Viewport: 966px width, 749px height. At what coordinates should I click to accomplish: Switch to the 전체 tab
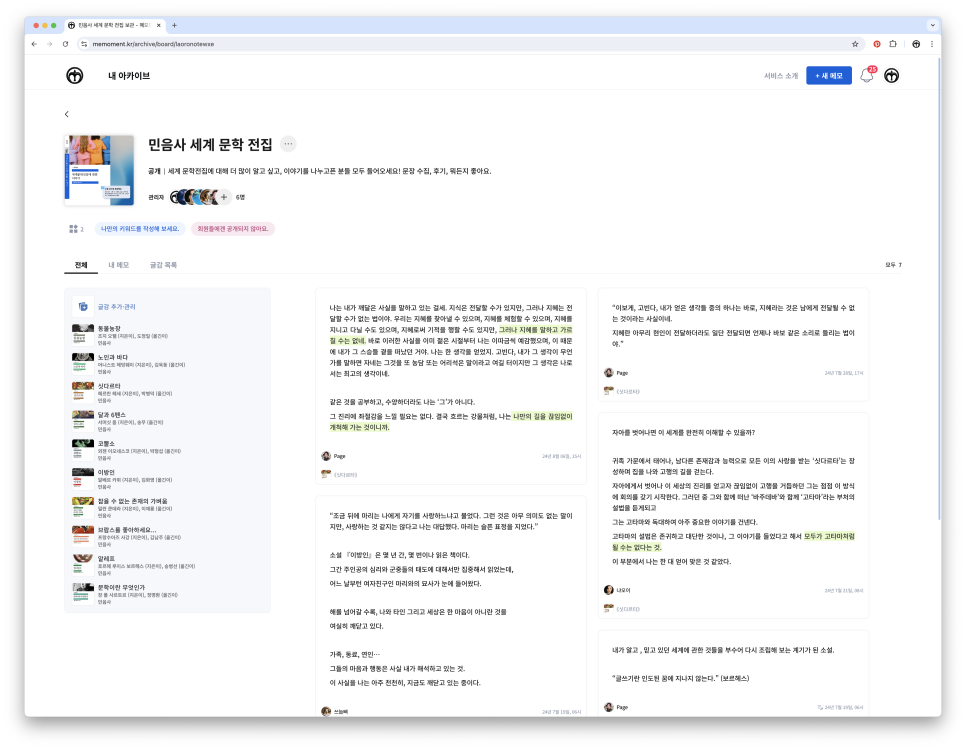[x=81, y=265]
